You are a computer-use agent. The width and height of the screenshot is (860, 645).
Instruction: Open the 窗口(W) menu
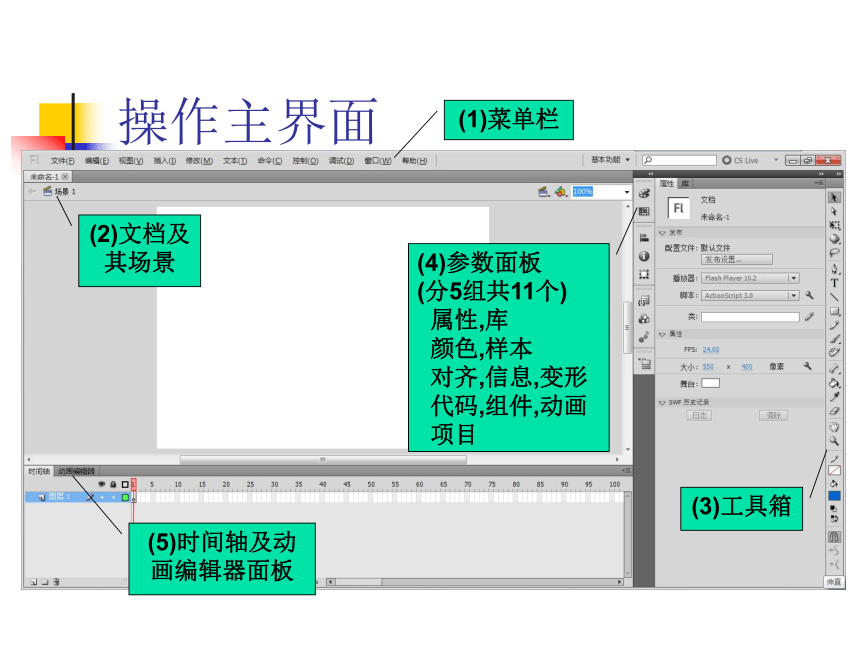point(378,161)
